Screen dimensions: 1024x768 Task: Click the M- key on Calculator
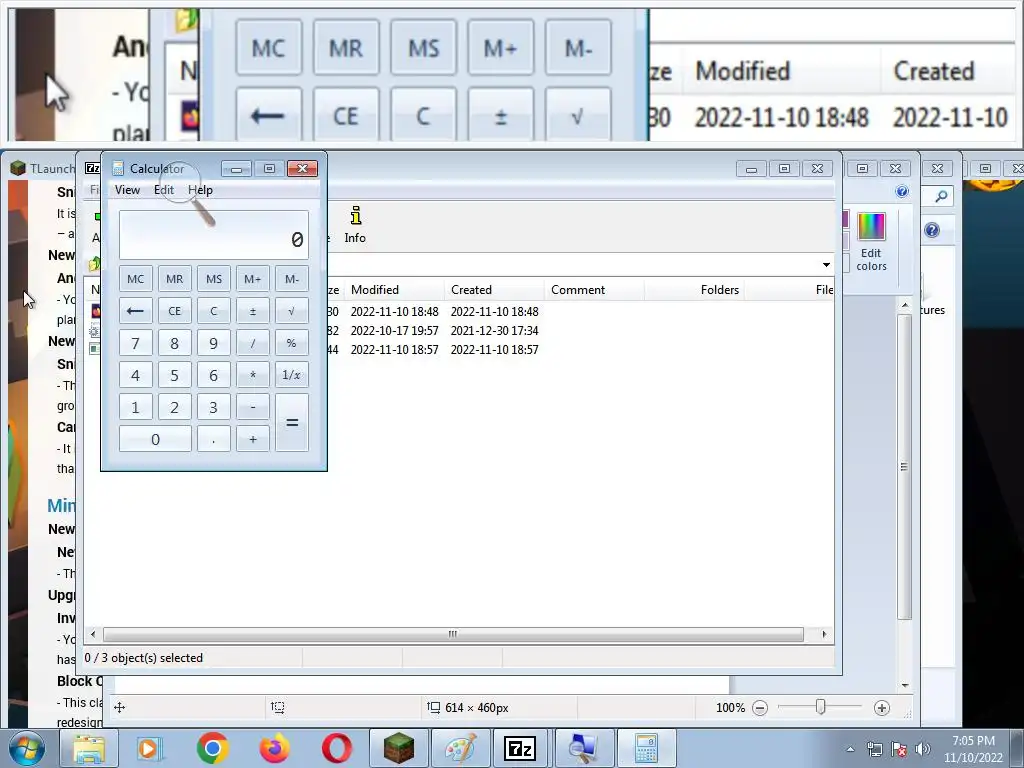[292, 279]
